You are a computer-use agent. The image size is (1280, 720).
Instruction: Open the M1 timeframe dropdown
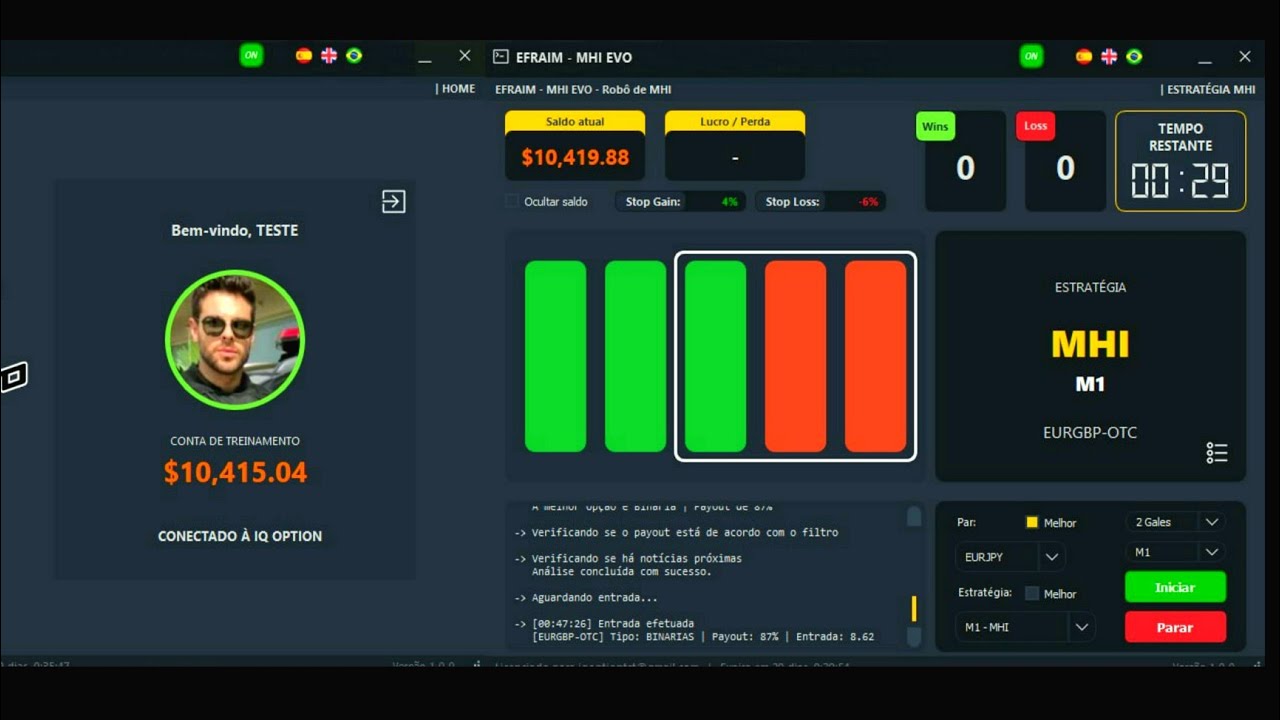click(x=1176, y=552)
